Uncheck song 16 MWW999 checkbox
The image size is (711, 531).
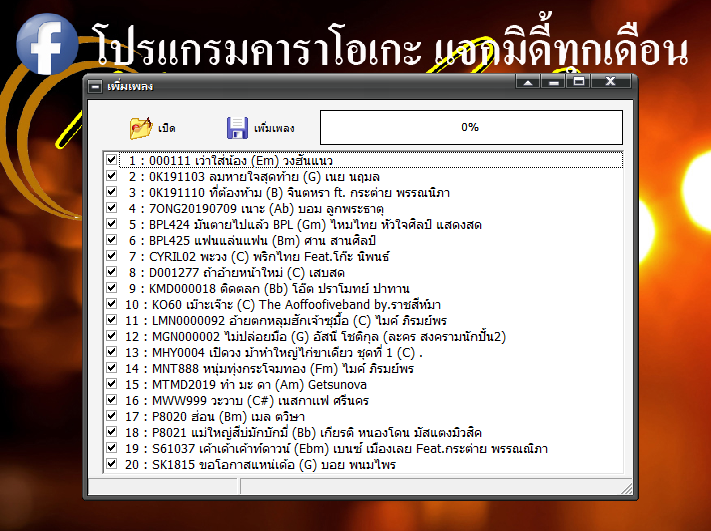111,399
